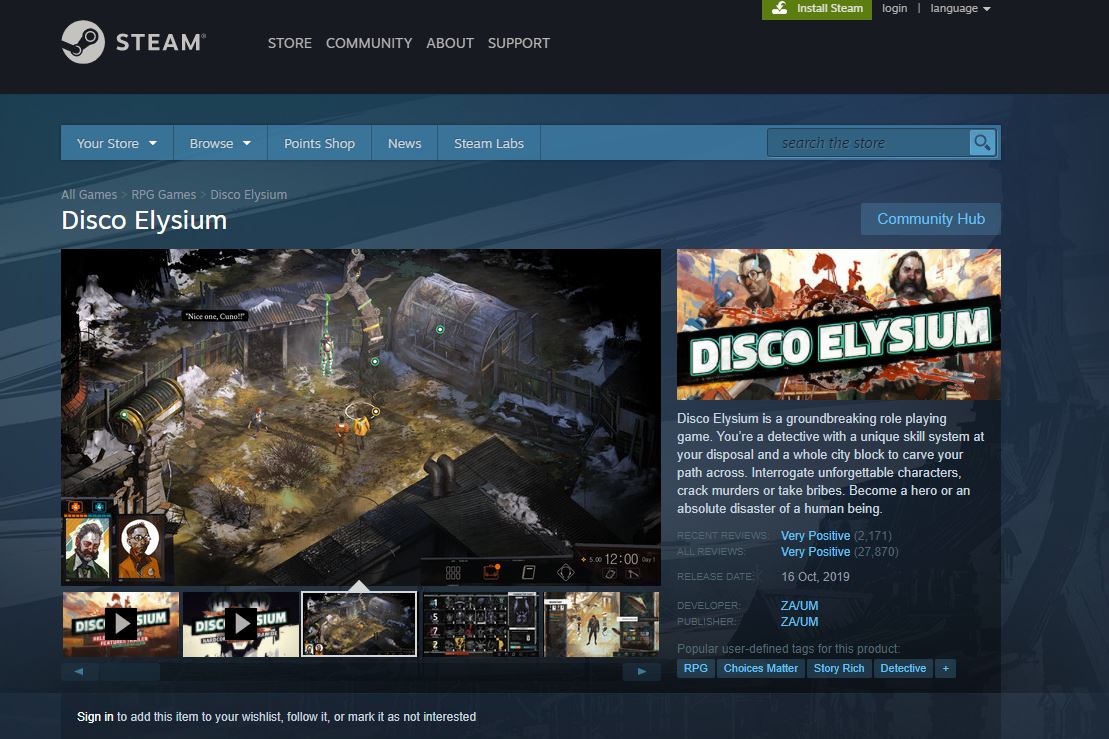
Task: Open the Browse dropdown menu
Action: pos(219,142)
